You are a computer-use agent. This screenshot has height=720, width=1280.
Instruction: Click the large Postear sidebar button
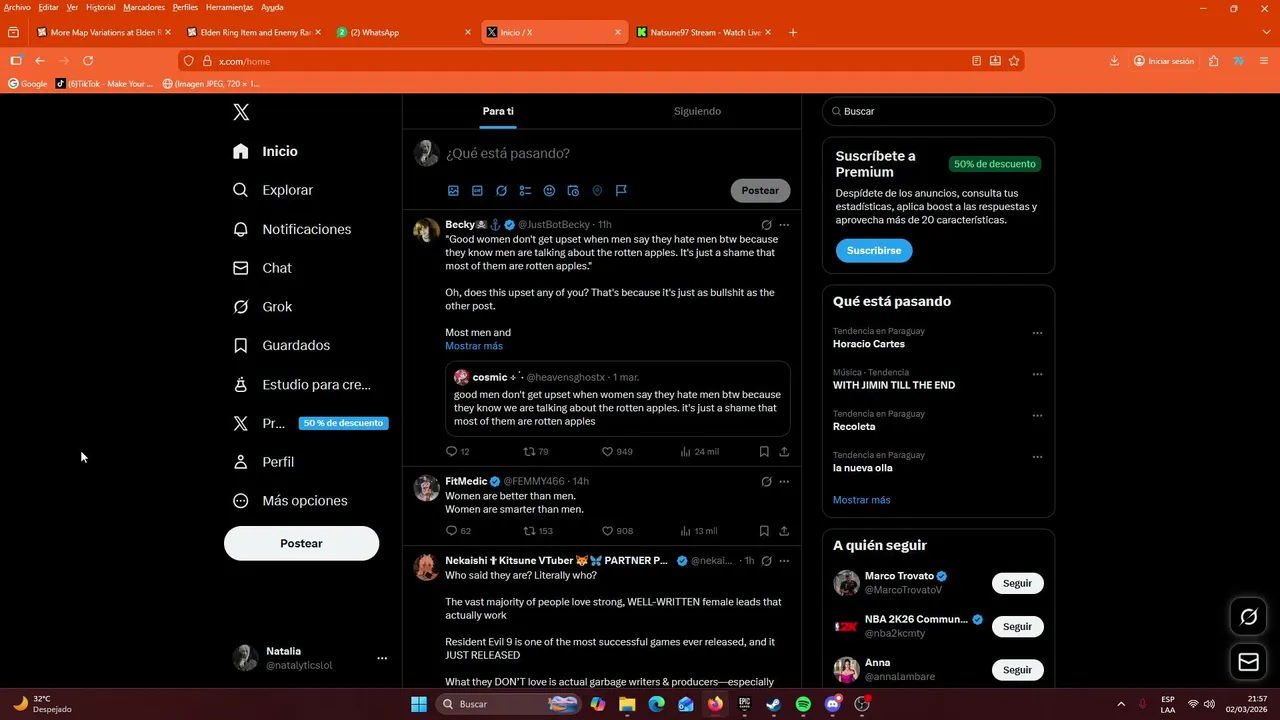(301, 543)
